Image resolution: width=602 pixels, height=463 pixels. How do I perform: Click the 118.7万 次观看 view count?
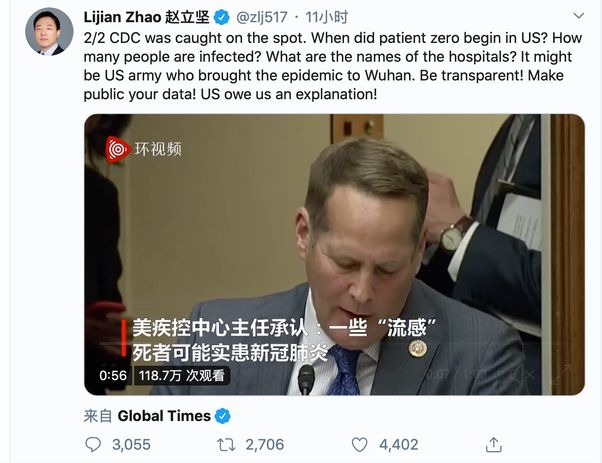click(x=182, y=375)
